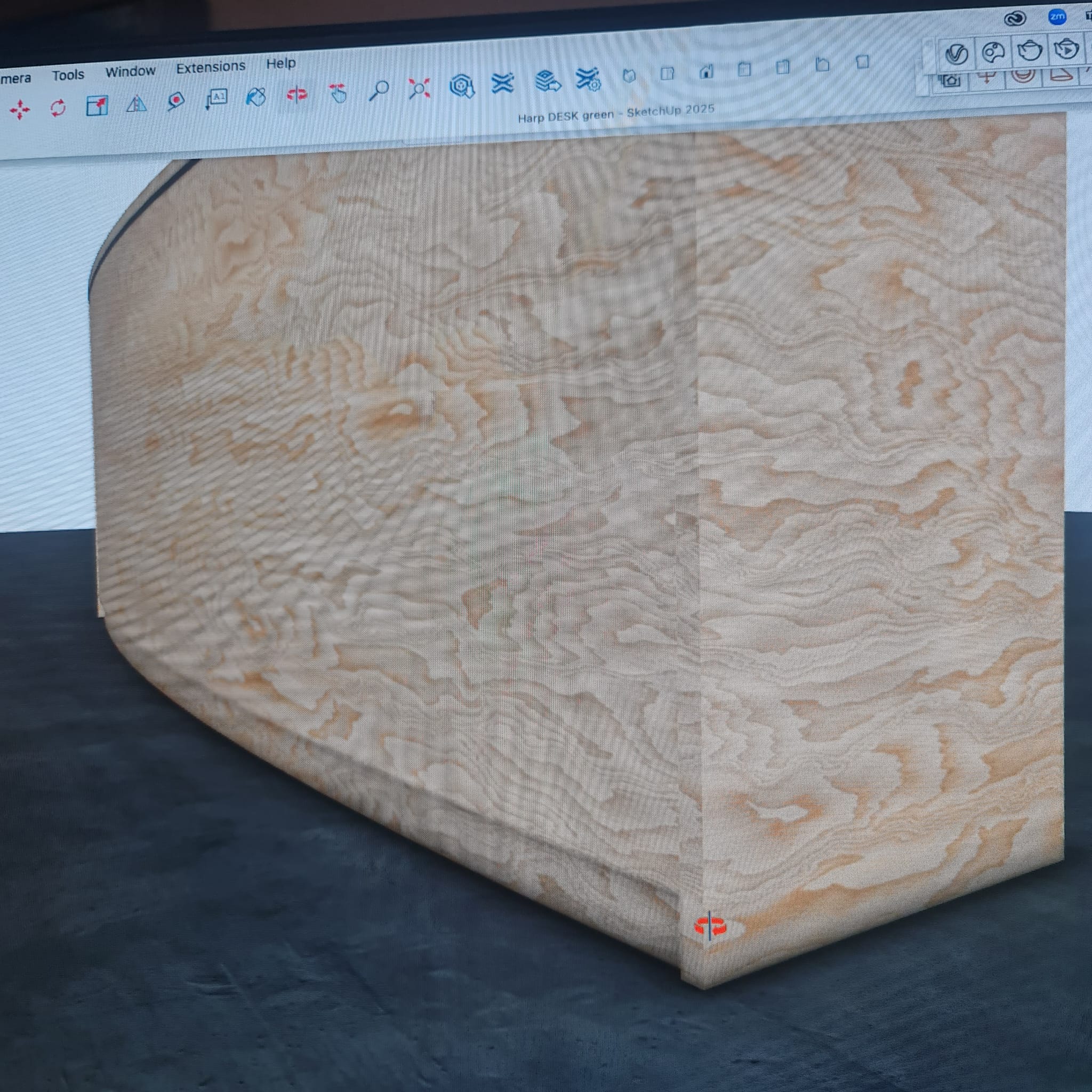The width and height of the screenshot is (1092, 1092).
Task: Select the Scale tool
Action: click(x=97, y=106)
